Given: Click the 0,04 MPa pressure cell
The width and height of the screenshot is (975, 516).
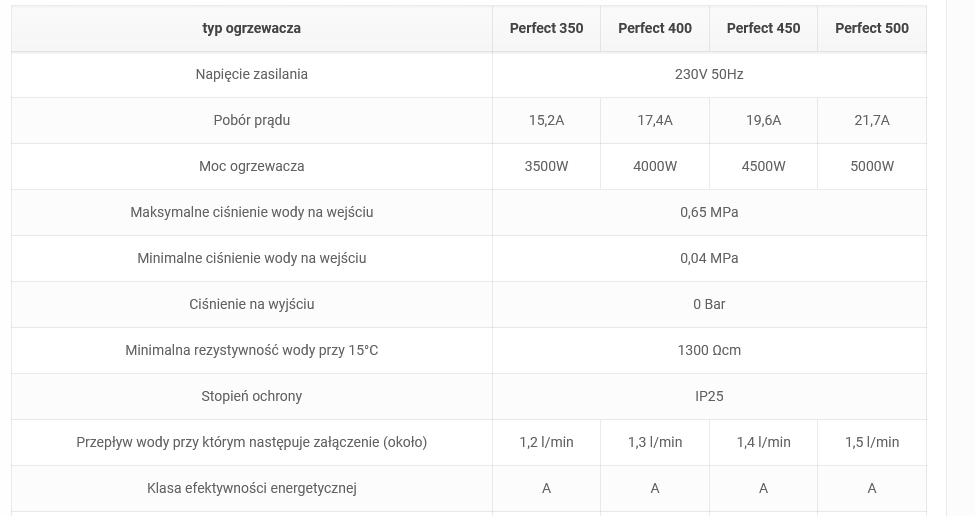Looking at the screenshot, I should [709, 259].
